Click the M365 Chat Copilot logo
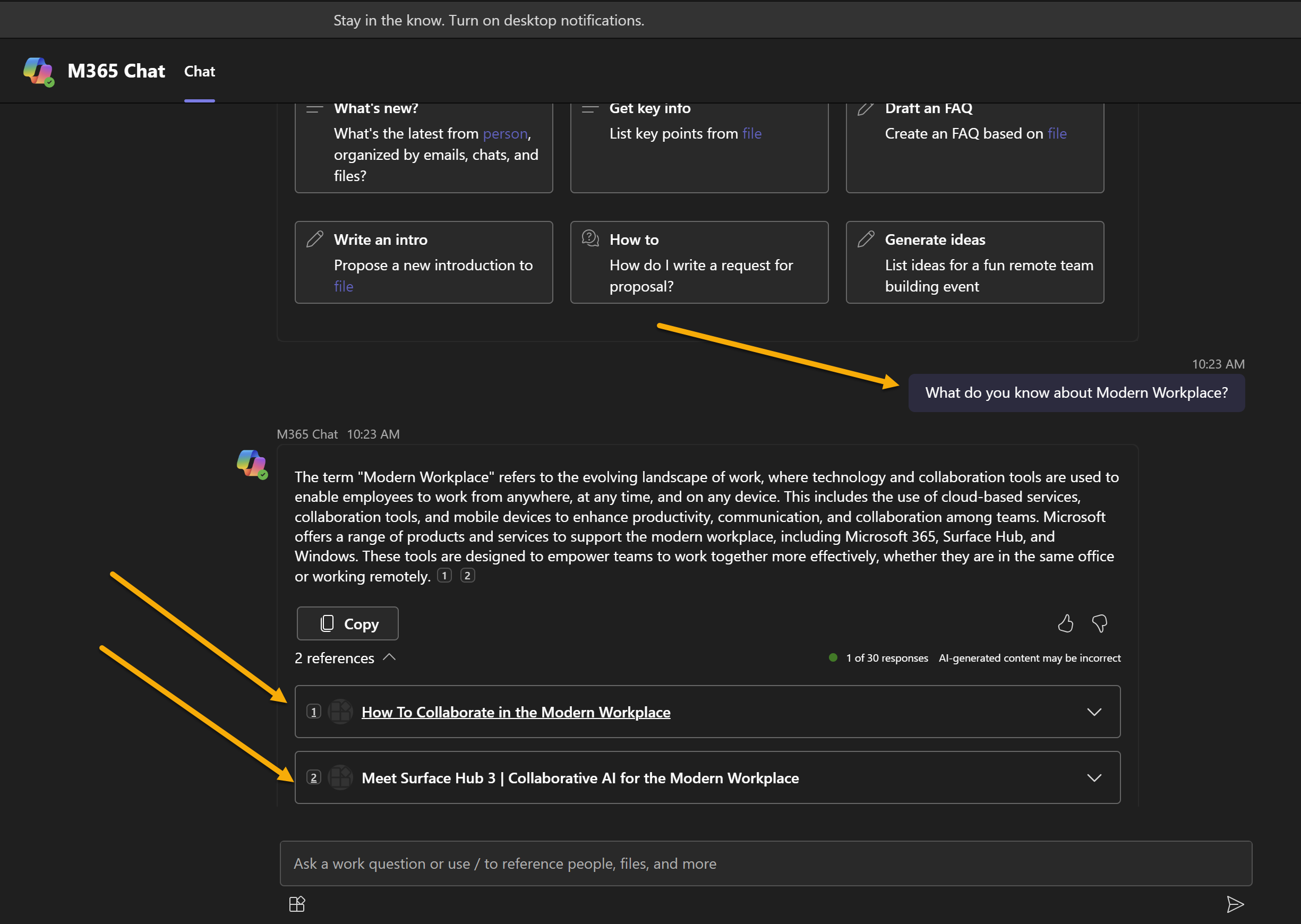The height and width of the screenshot is (924, 1301). click(38, 71)
